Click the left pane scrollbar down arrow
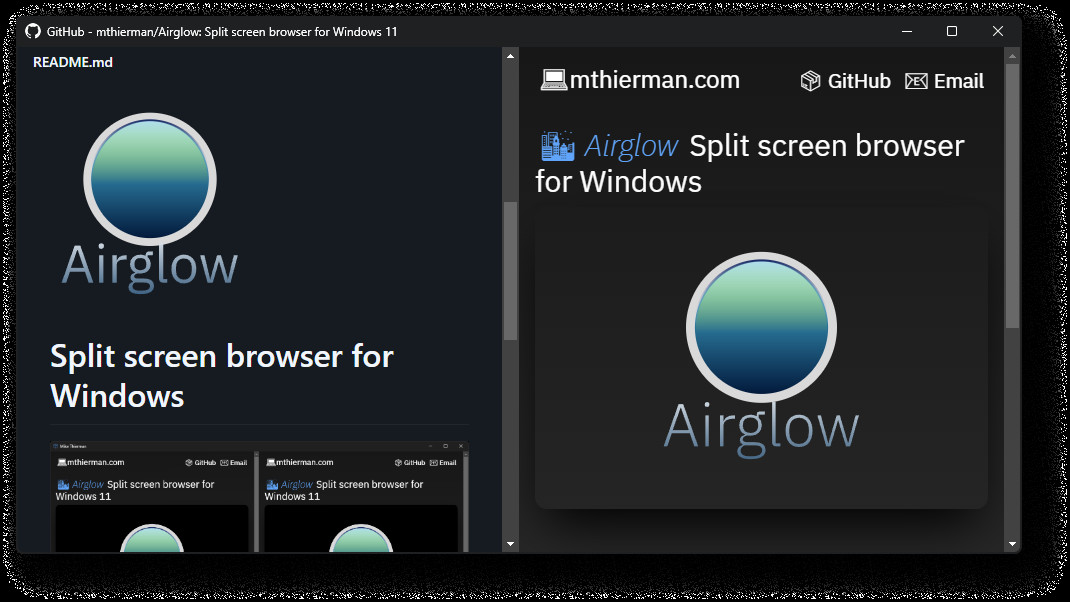The height and width of the screenshot is (602, 1070). [x=510, y=544]
